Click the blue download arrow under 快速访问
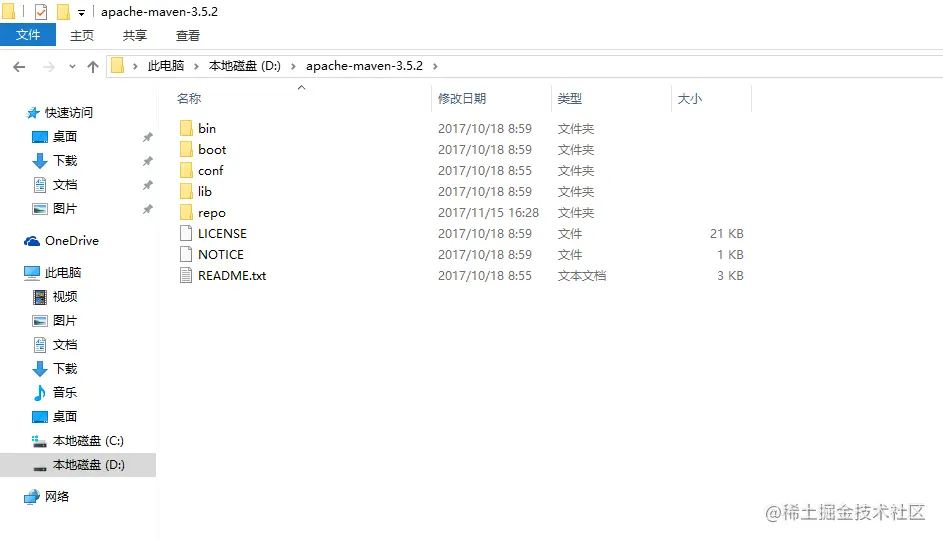The width and height of the screenshot is (943, 540). pos(40,161)
